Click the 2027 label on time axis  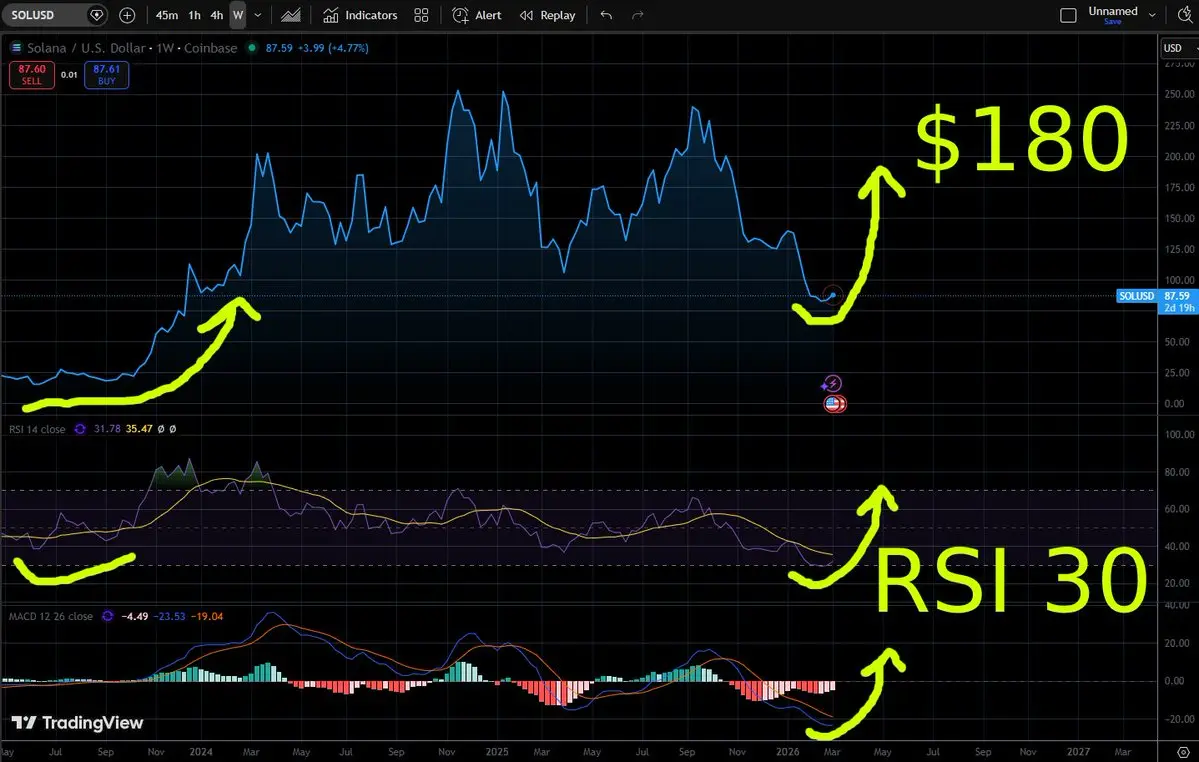[1078, 751]
